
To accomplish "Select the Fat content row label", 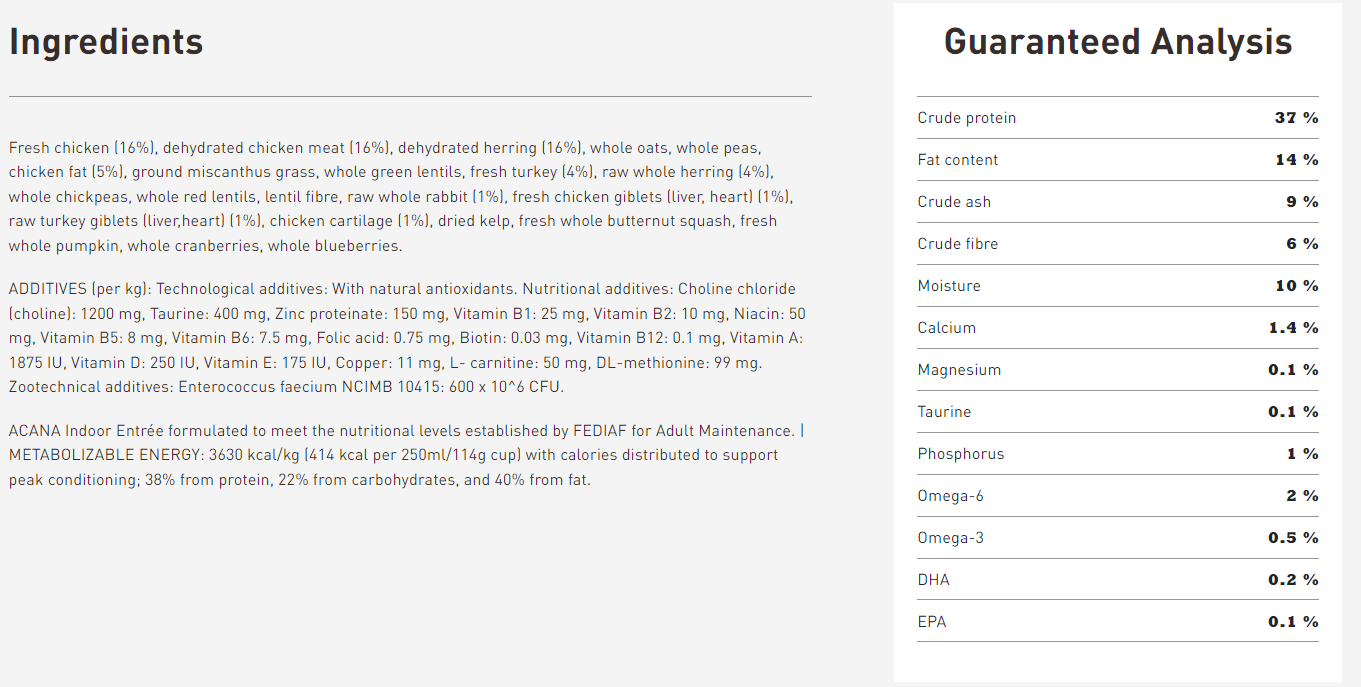I will tap(957, 160).
